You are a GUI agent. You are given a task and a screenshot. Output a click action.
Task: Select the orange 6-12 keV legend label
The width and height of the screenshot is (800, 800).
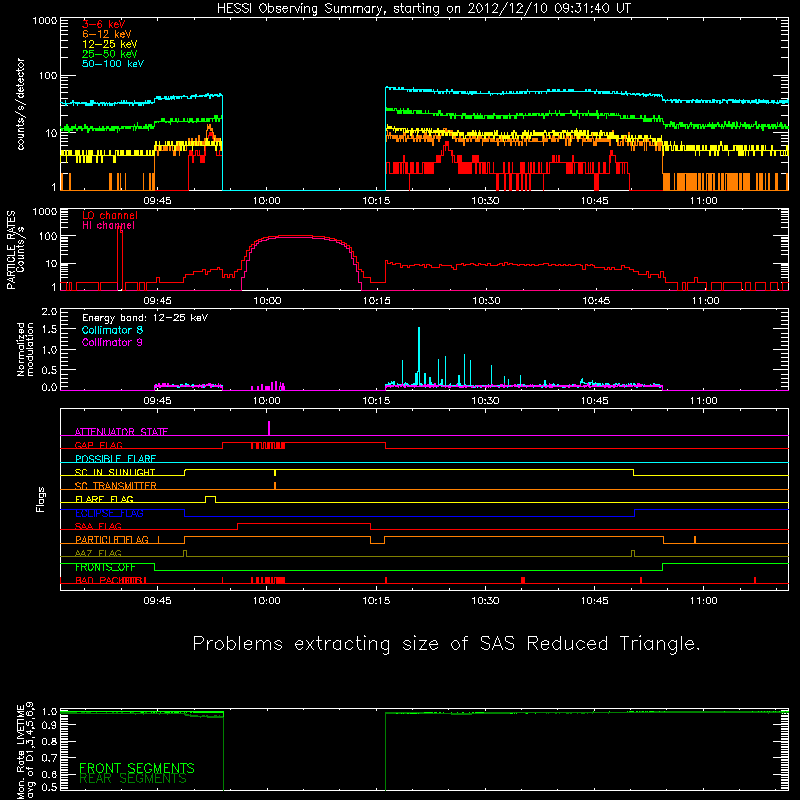coord(107,34)
